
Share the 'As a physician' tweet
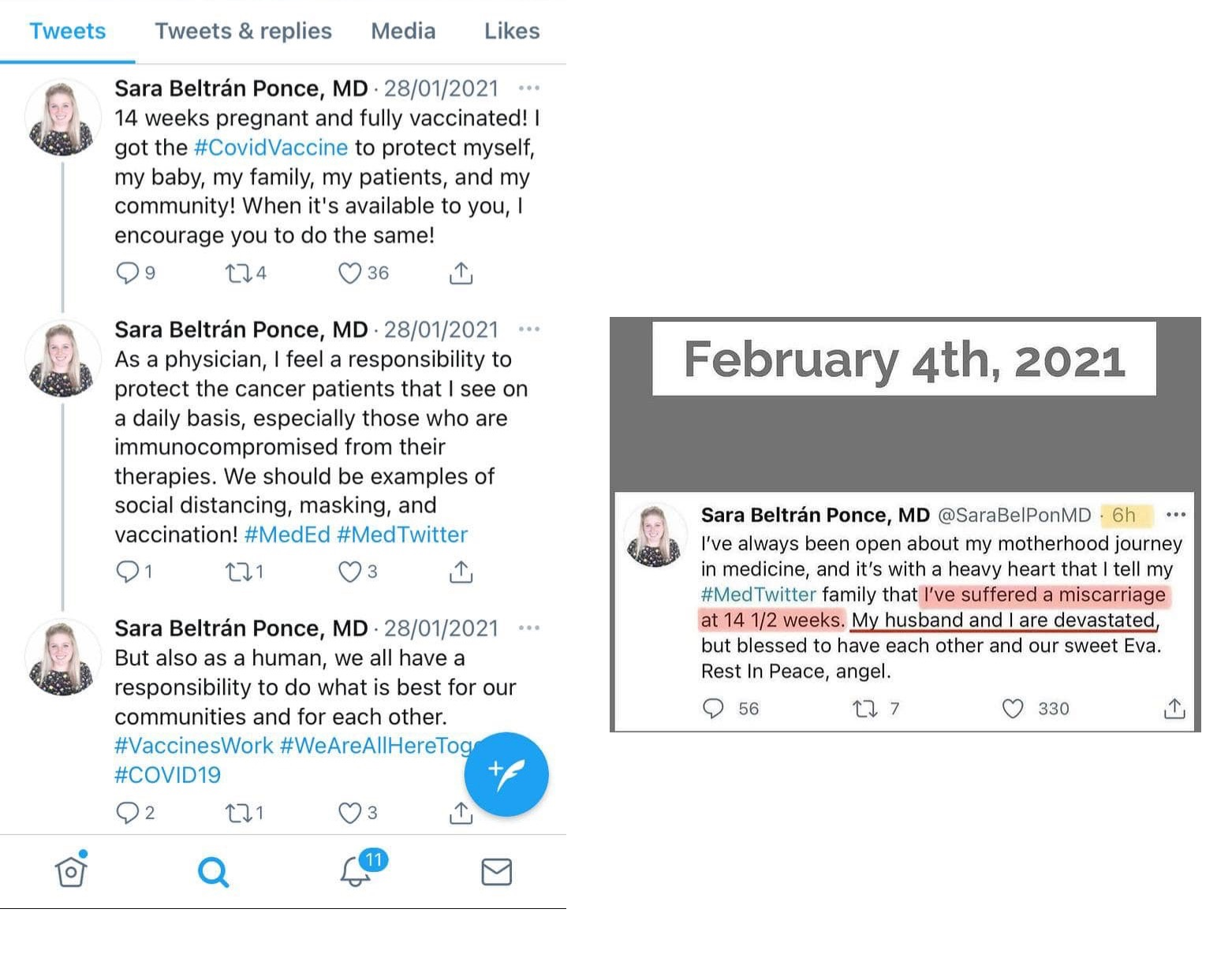pos(461,572)
